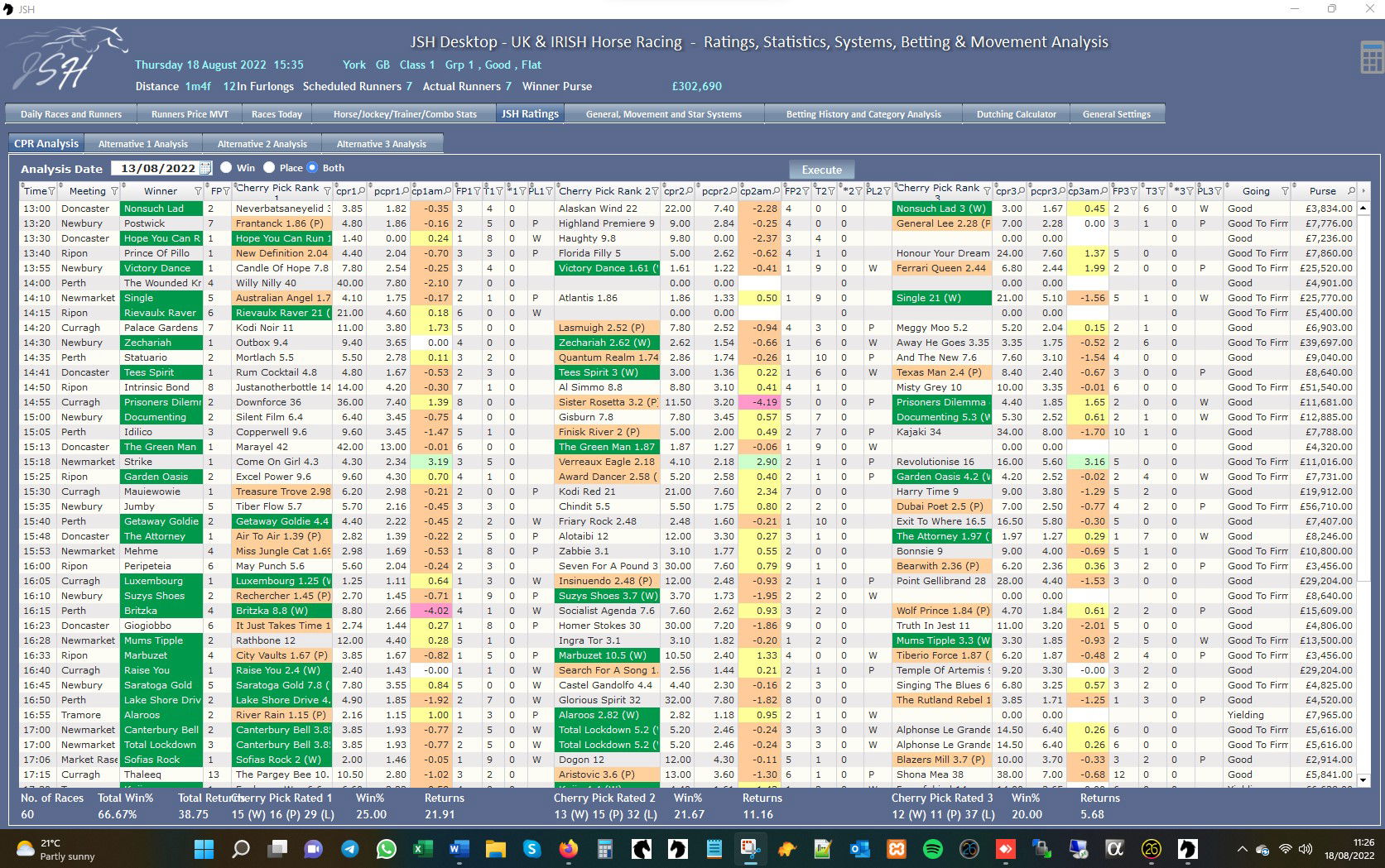The width and height of the screenshot is (1385, 868).
Task: Search the cpr1 column
Action: point(363,191)
